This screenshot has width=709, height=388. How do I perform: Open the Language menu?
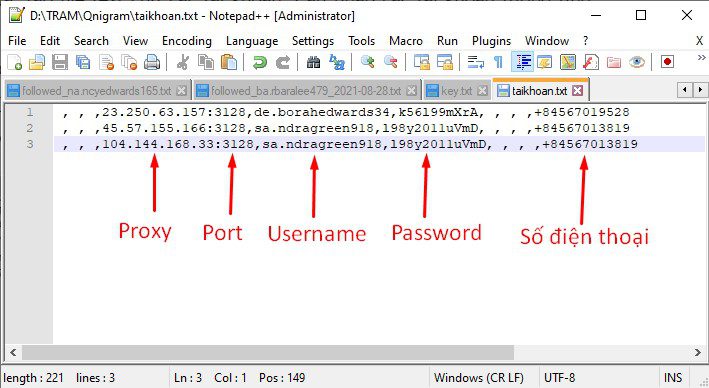click(x=252, y=41)
